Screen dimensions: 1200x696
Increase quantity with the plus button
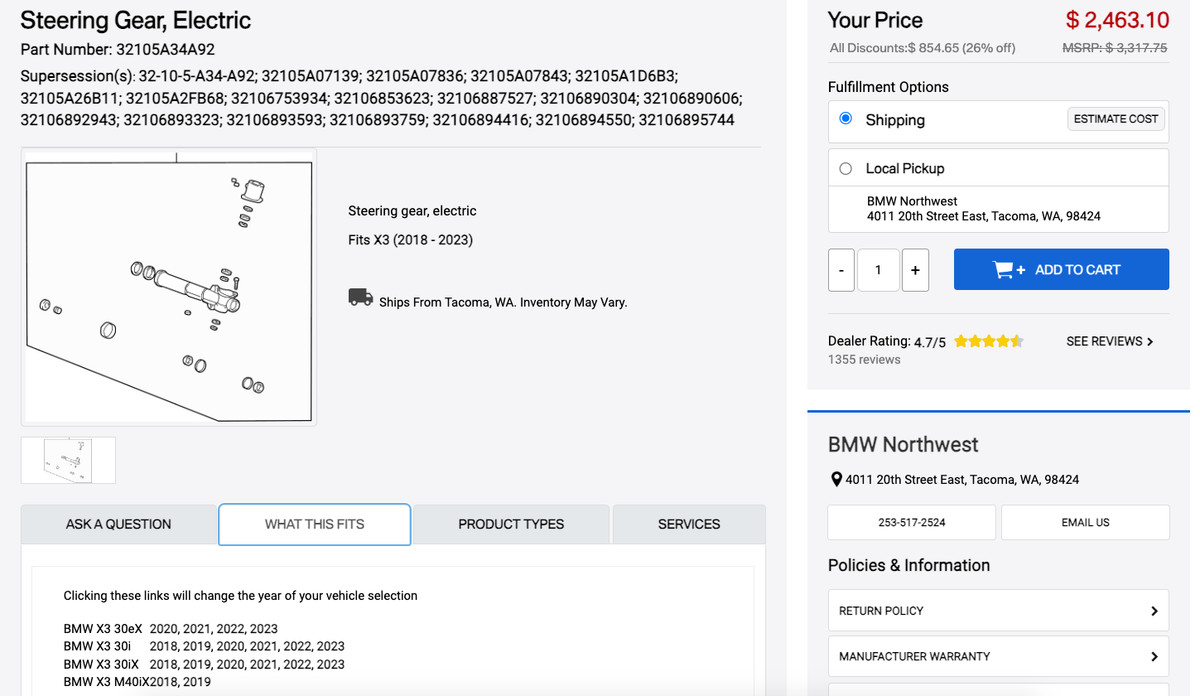click(915, 270)
